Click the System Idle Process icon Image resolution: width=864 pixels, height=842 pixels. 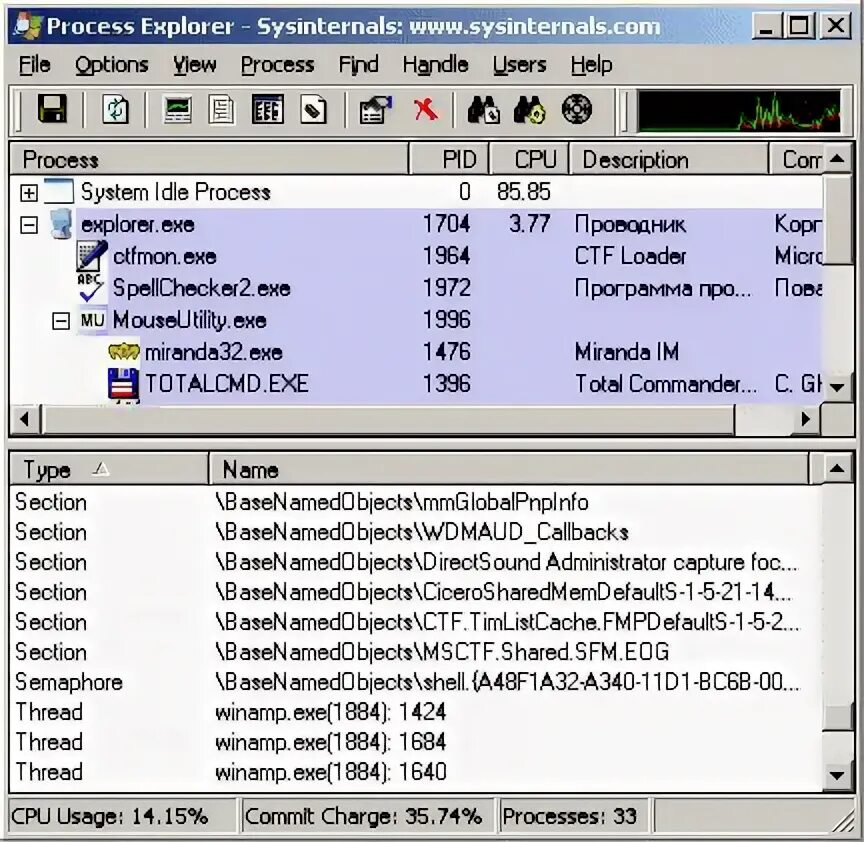[x=58, y=192]
